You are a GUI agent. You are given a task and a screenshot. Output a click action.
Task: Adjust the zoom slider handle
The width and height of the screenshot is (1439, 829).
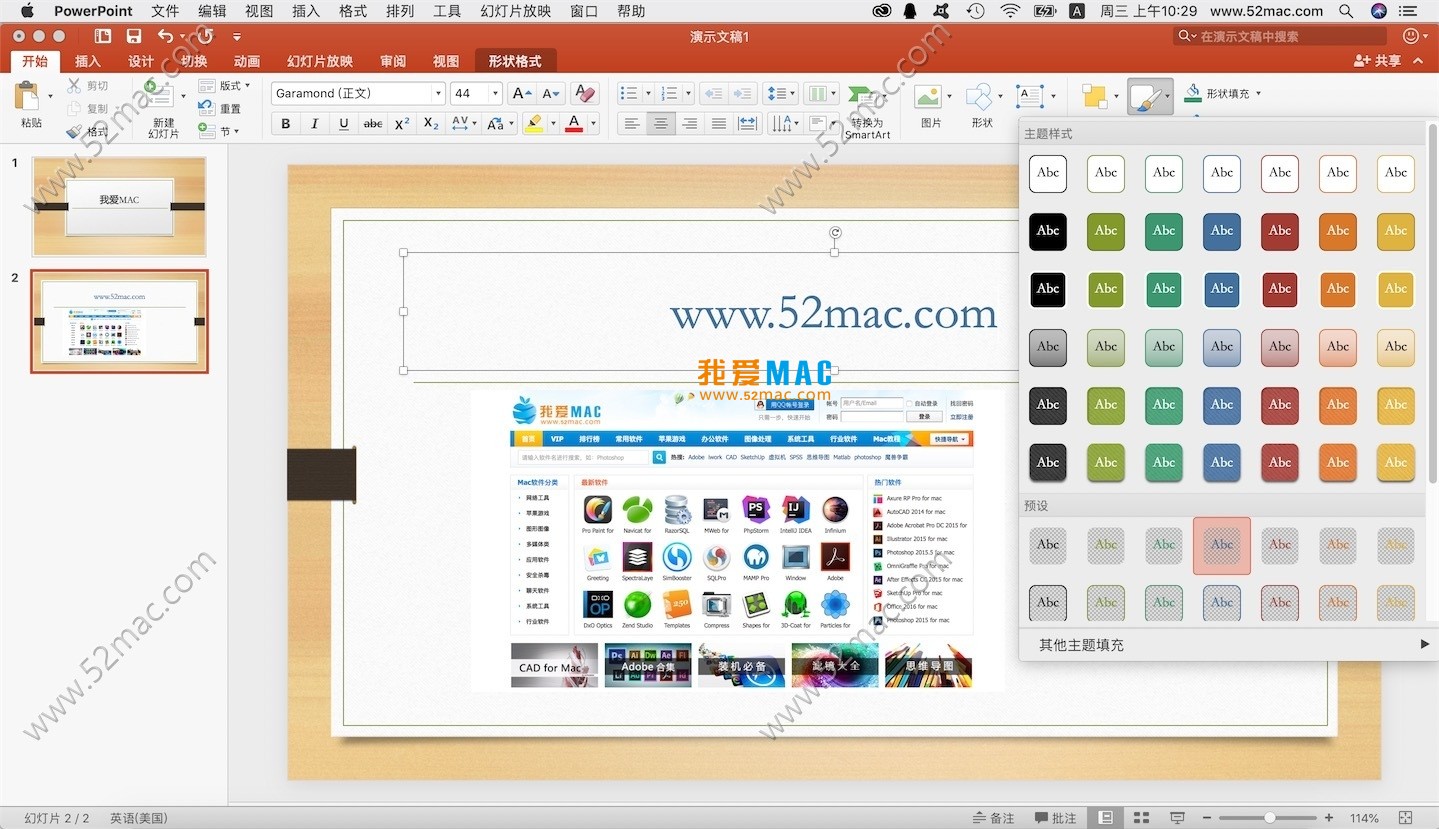[x=1269, y=818]
